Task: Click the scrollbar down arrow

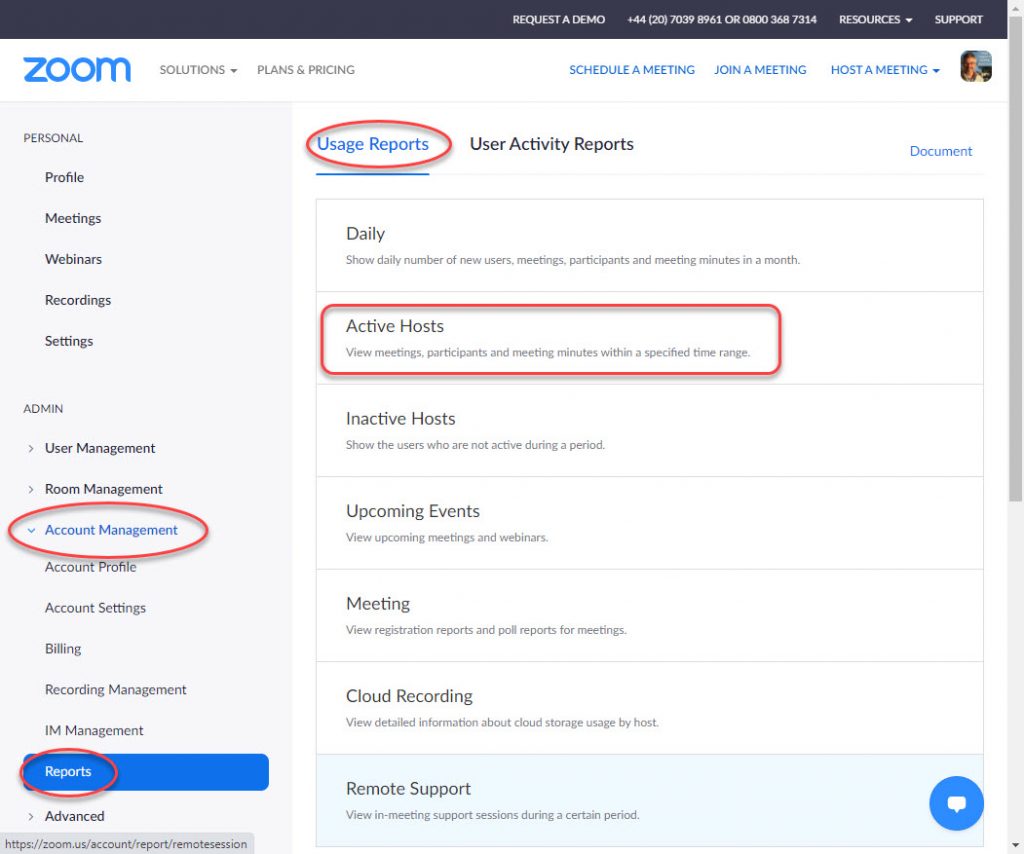Action: point(1015,845)
